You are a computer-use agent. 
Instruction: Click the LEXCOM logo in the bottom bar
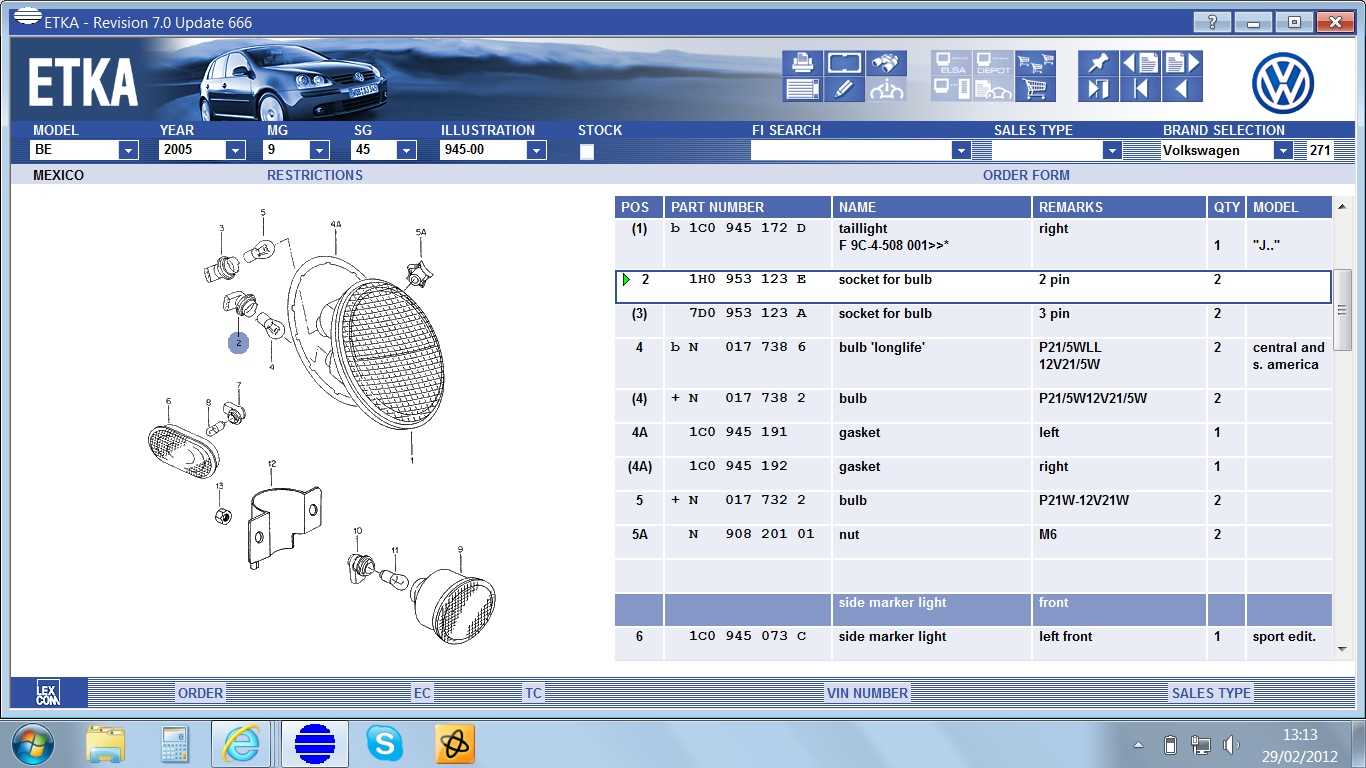click(x=48, y=693)
